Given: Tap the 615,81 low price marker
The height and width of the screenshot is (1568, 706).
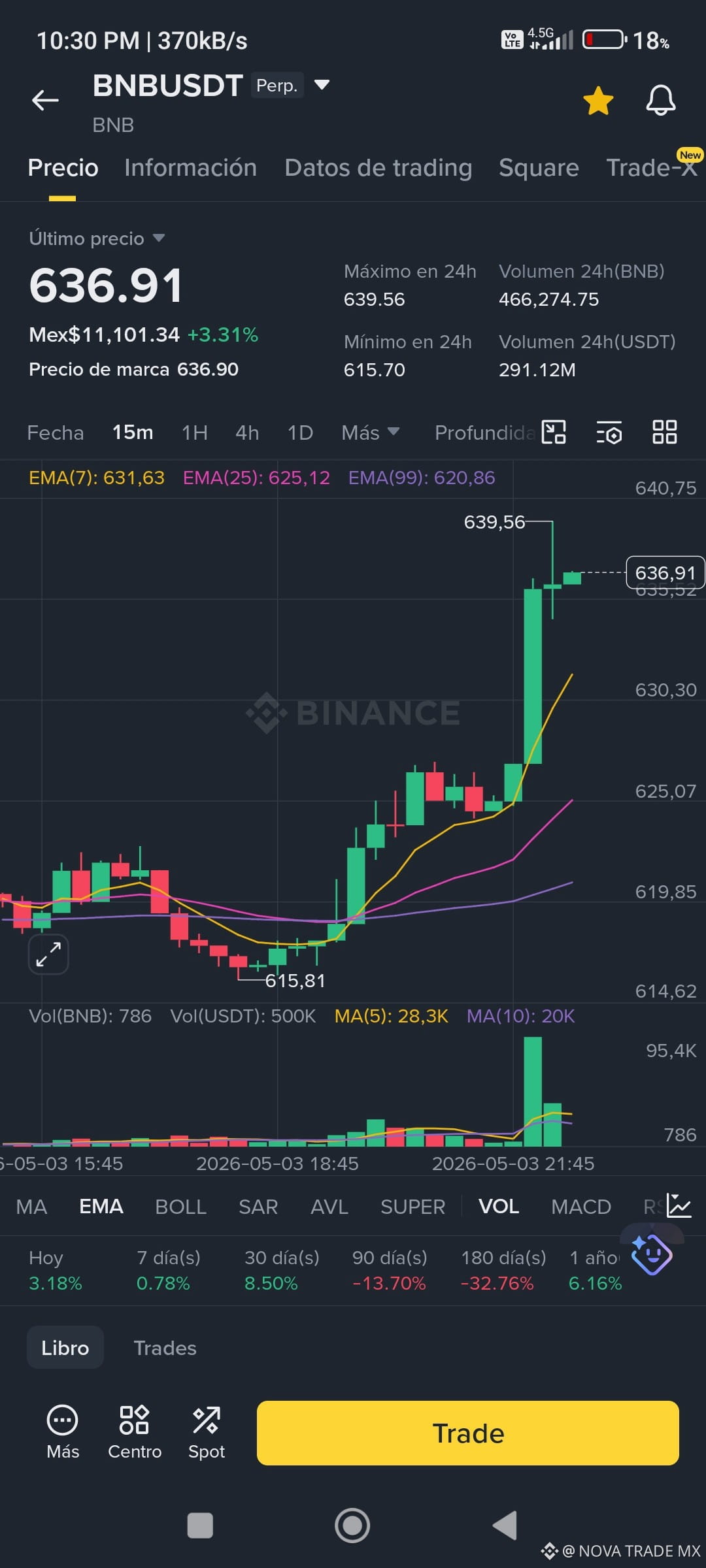Looking at the screenshot, I should [295, 981].
